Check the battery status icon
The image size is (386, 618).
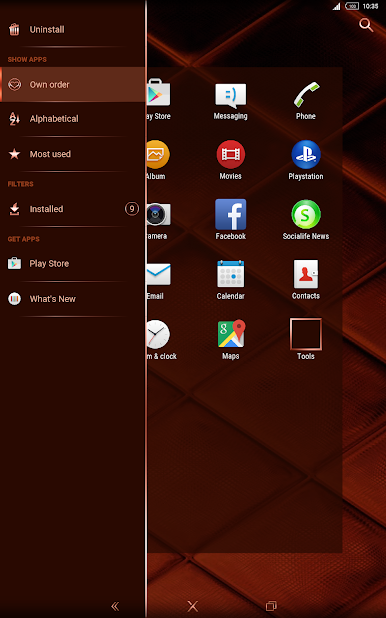352,6
